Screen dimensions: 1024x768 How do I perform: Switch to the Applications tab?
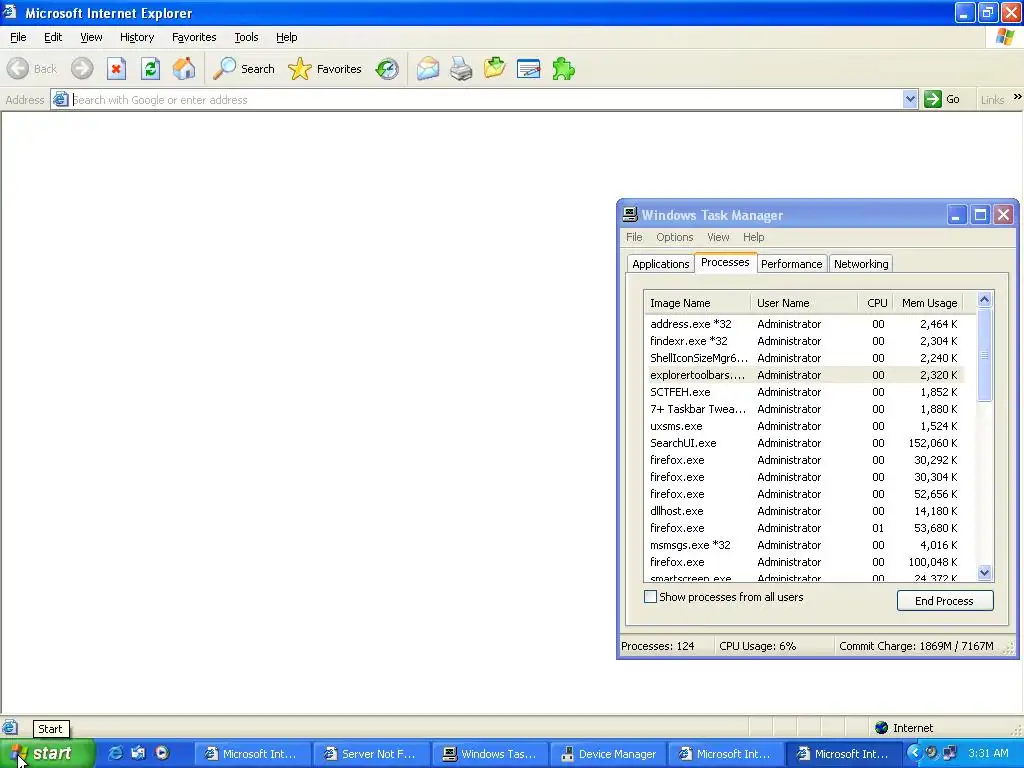pyautogui.click(x=660, y=264)
